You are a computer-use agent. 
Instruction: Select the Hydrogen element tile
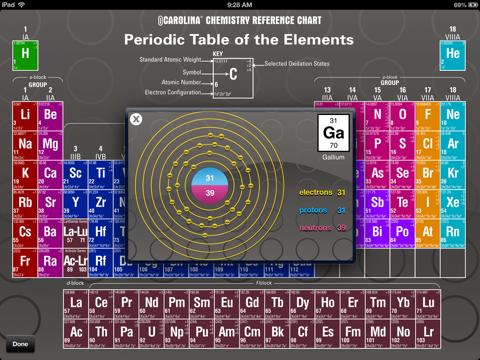click(x=25, y=55)
